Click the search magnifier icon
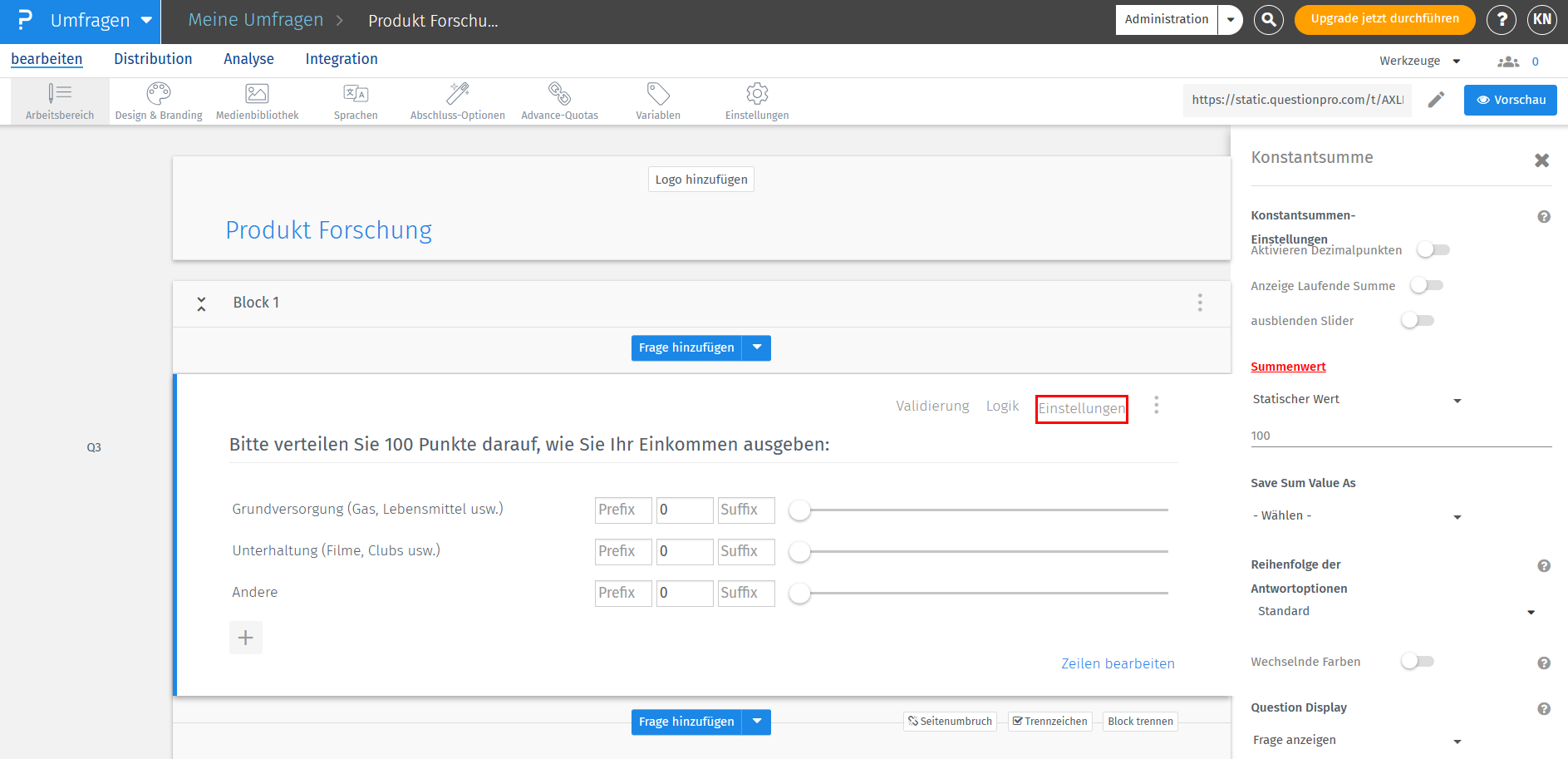 (x=1268, y=19)
